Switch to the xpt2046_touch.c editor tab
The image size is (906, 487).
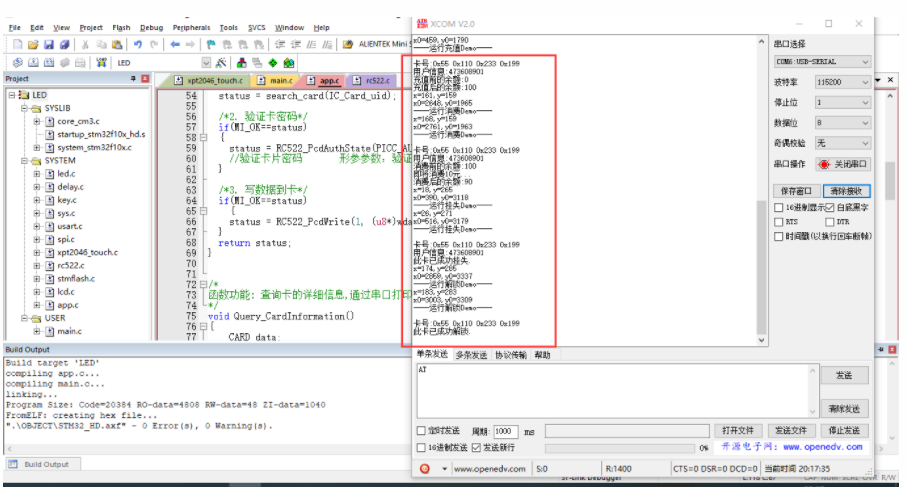tap(210, 80)
